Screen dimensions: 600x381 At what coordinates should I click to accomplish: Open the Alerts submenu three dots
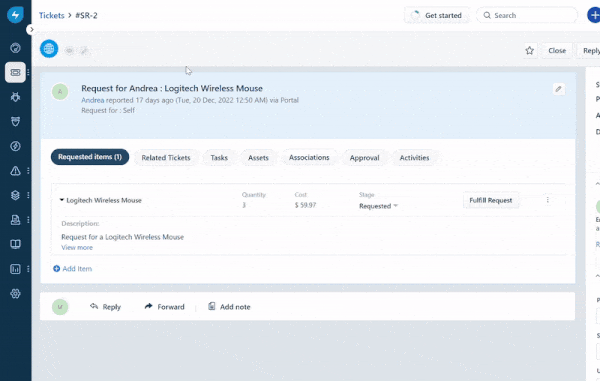[x=28, y=171]
